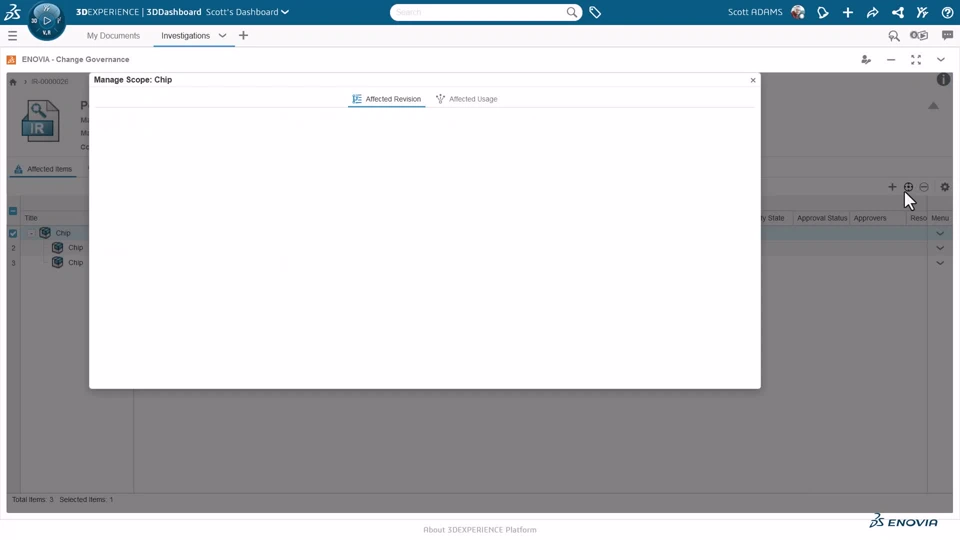Click the Menu column header
The width and height of the screenshot is (960, 540).
940,218
